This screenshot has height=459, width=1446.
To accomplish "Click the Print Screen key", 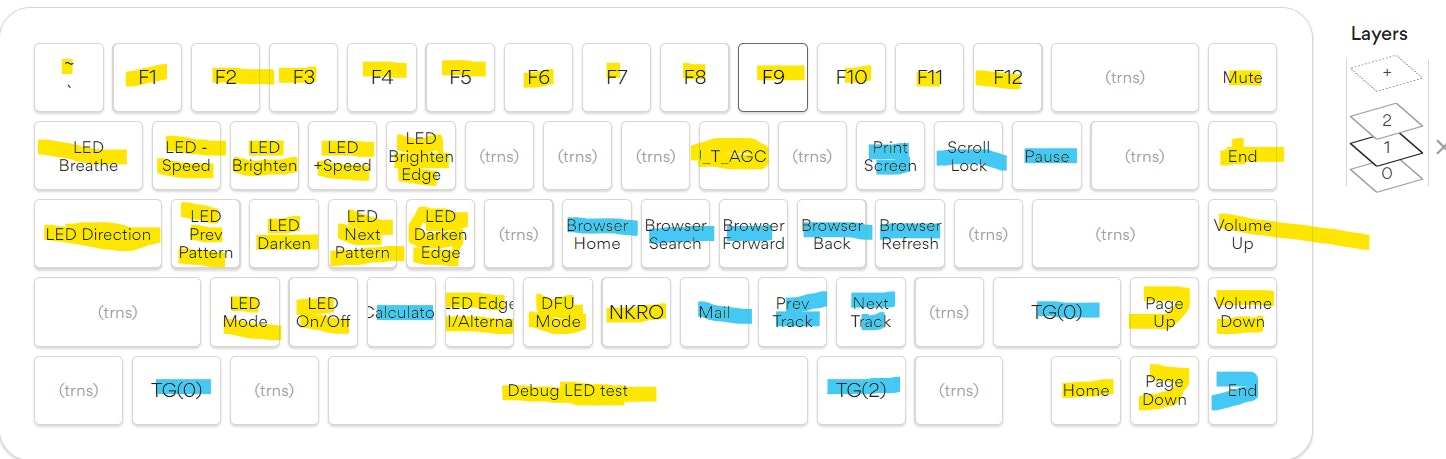I will [x=890, y=156].
